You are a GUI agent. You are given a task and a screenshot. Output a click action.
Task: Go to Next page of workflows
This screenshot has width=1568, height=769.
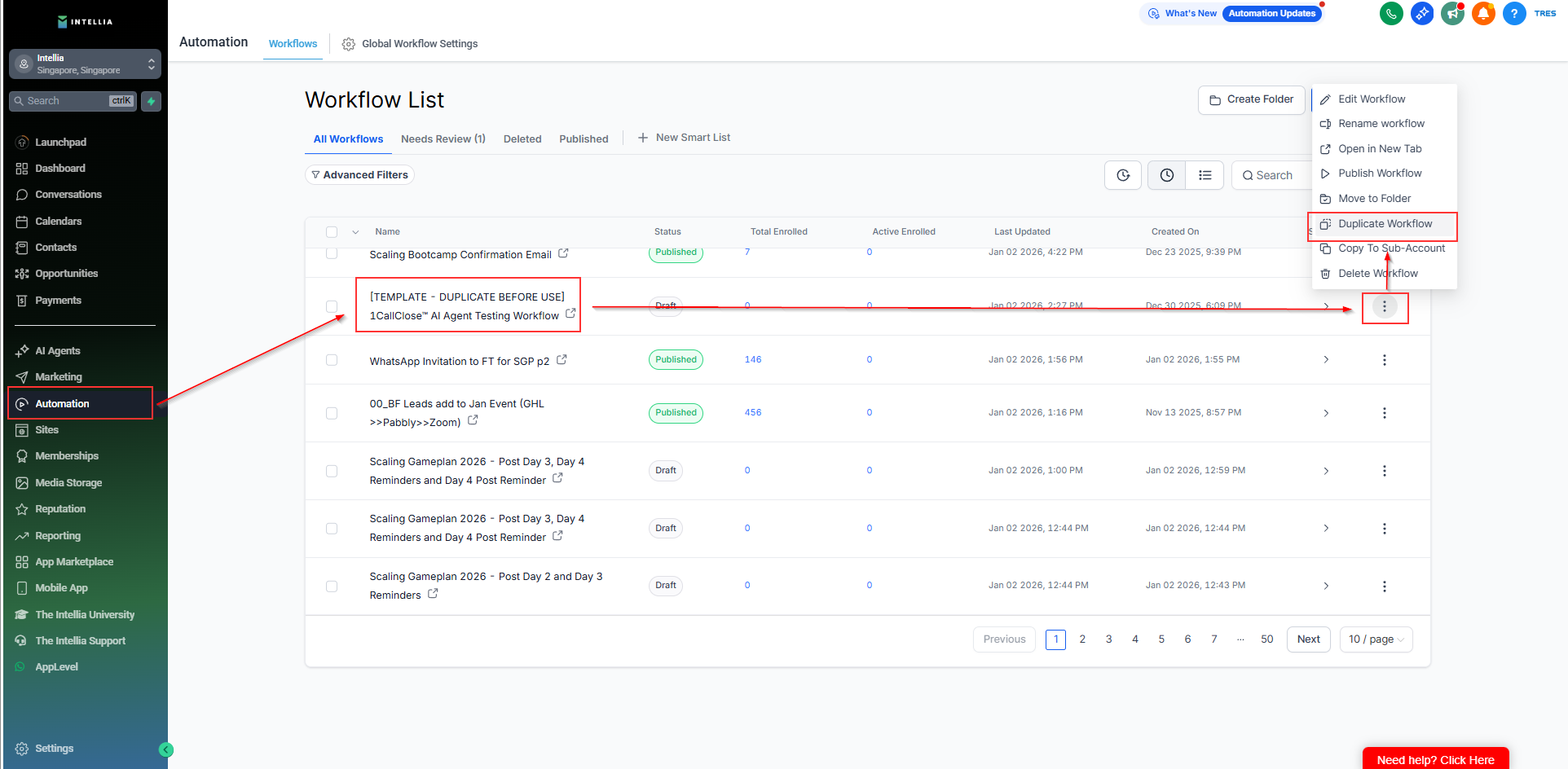(x=1308, y=639)
